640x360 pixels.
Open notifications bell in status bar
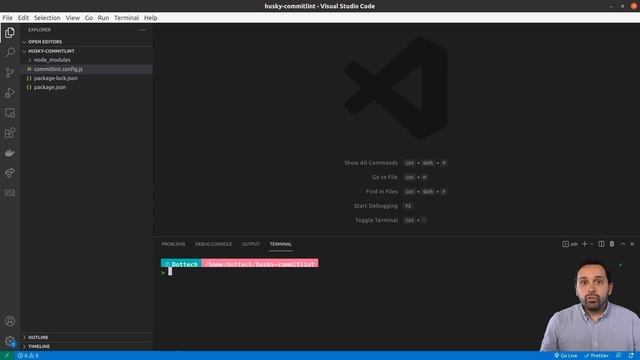(631, 356)
